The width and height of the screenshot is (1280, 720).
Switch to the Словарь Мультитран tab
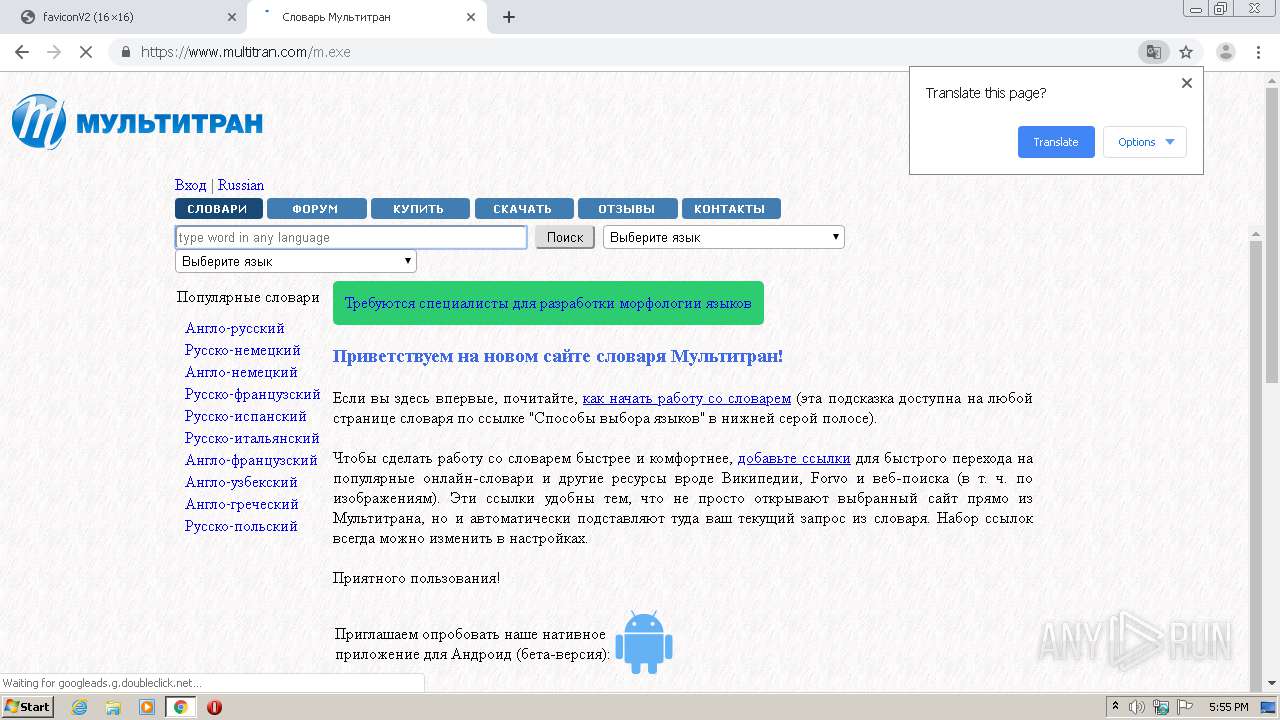tap(365, 17)
